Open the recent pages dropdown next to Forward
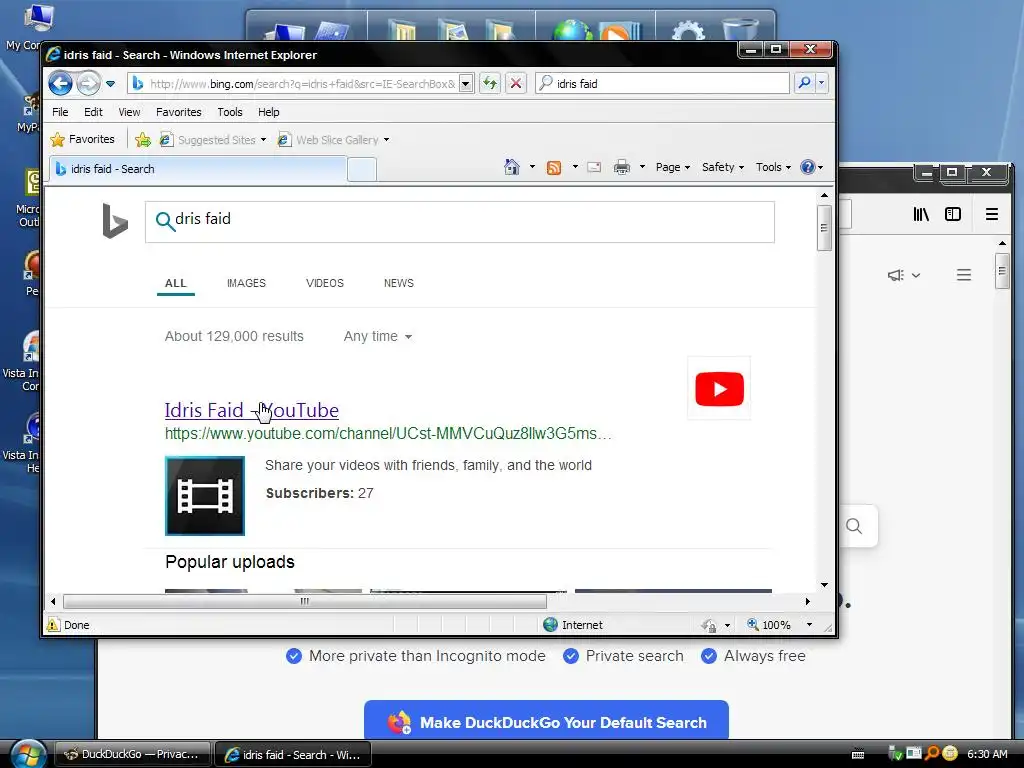The height and width of the screenshot is (768, 1024). pyautogui.click(x=110, y=84)
